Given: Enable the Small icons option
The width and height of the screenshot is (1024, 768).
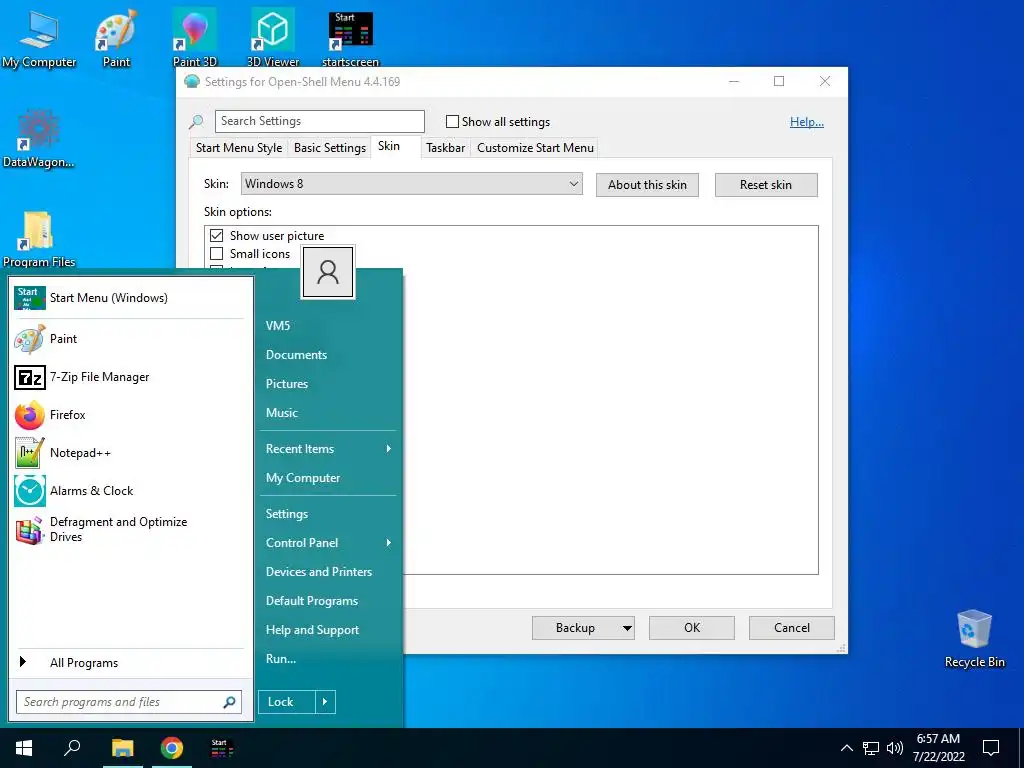Looking at the screenshot, I should (217, 253).
